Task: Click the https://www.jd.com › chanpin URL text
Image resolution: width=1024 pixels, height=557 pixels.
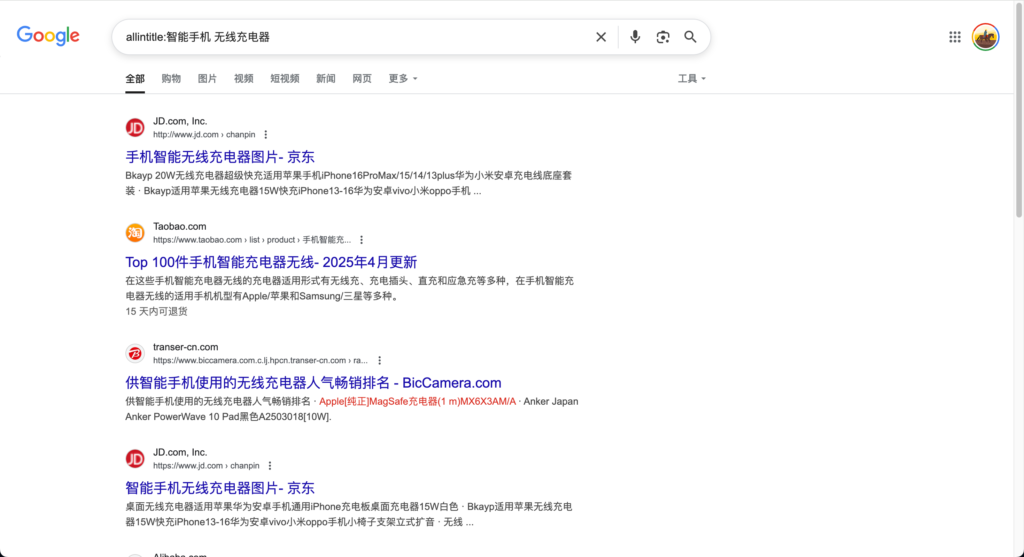Action: tap(206, 466)
